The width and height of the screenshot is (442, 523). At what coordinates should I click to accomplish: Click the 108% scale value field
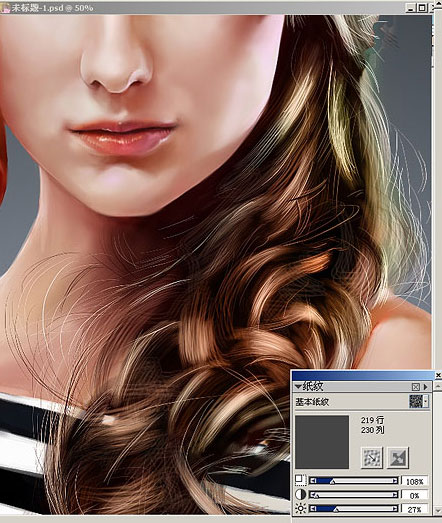415,481
